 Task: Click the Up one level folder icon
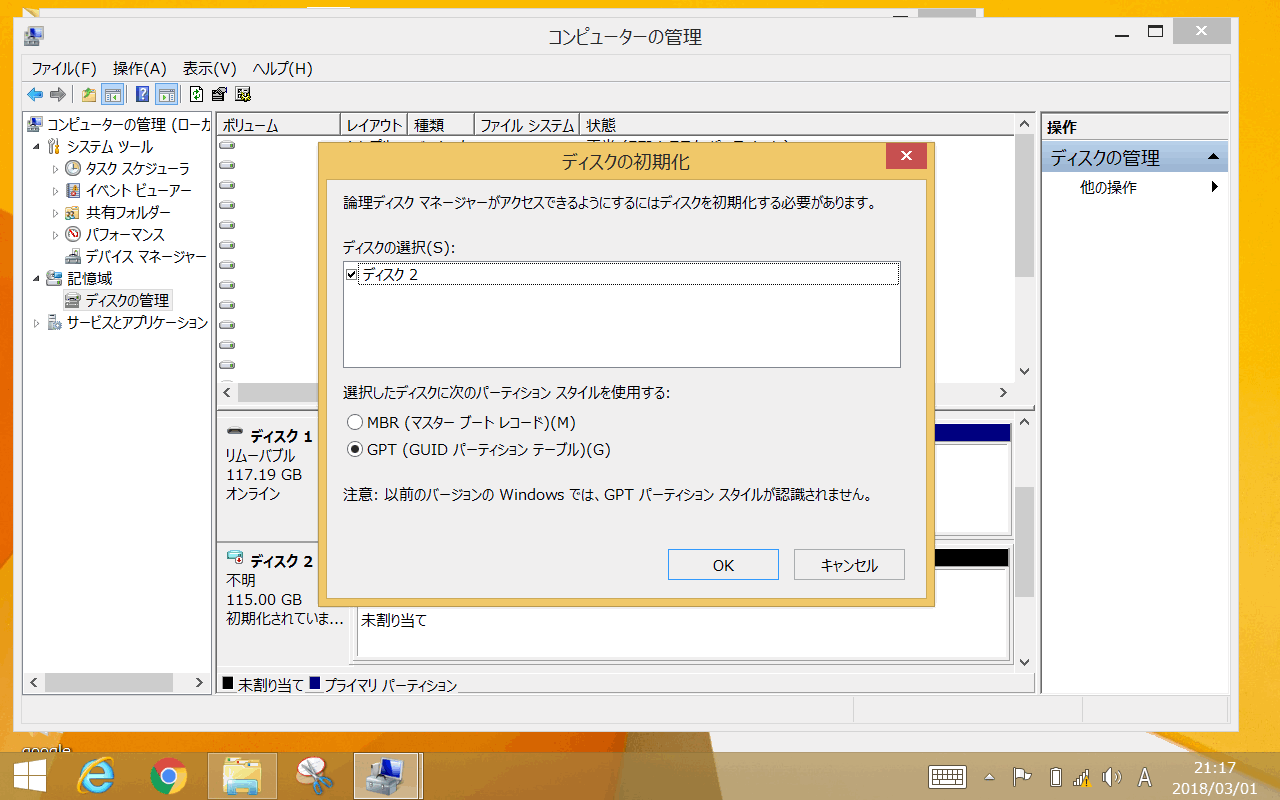coord(89,95)
